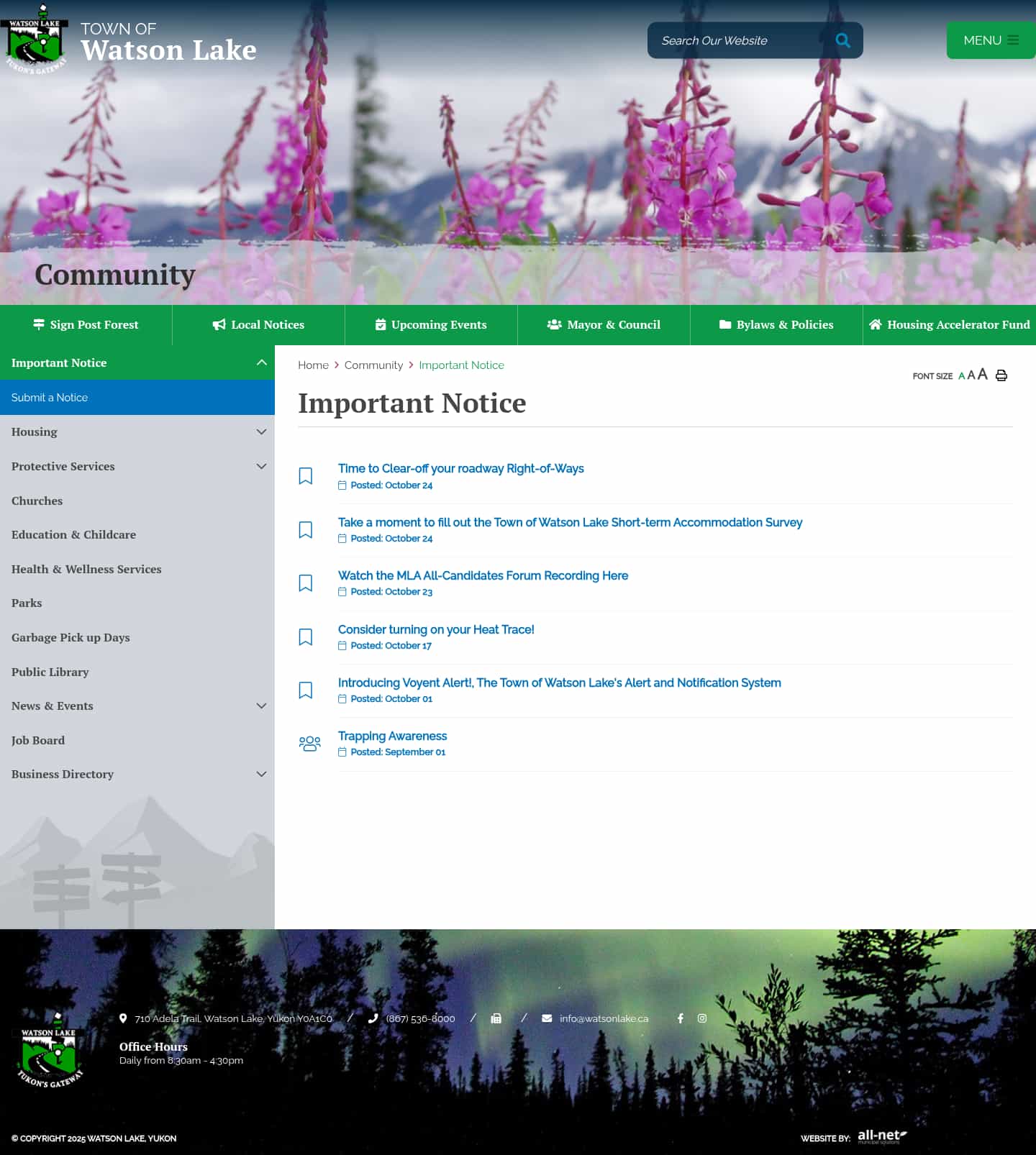Expand the Protective Services chevron
1036x1155 pixels.
pos(261,466)
